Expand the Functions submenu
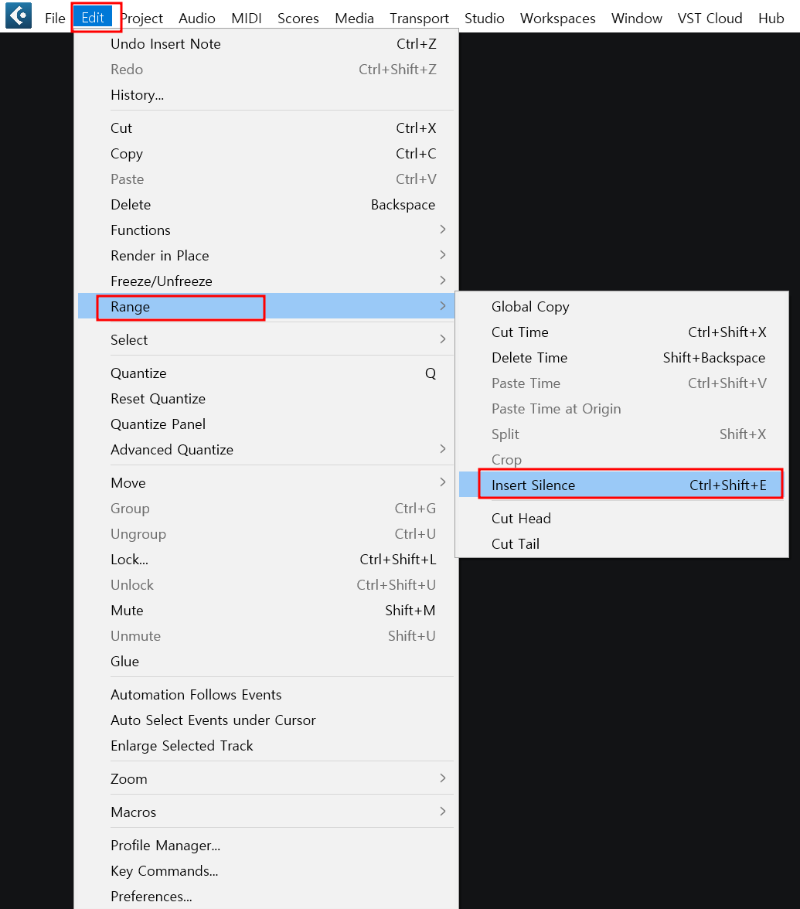The width and height of the screenshot is (800, 909). tap(267, 230)
